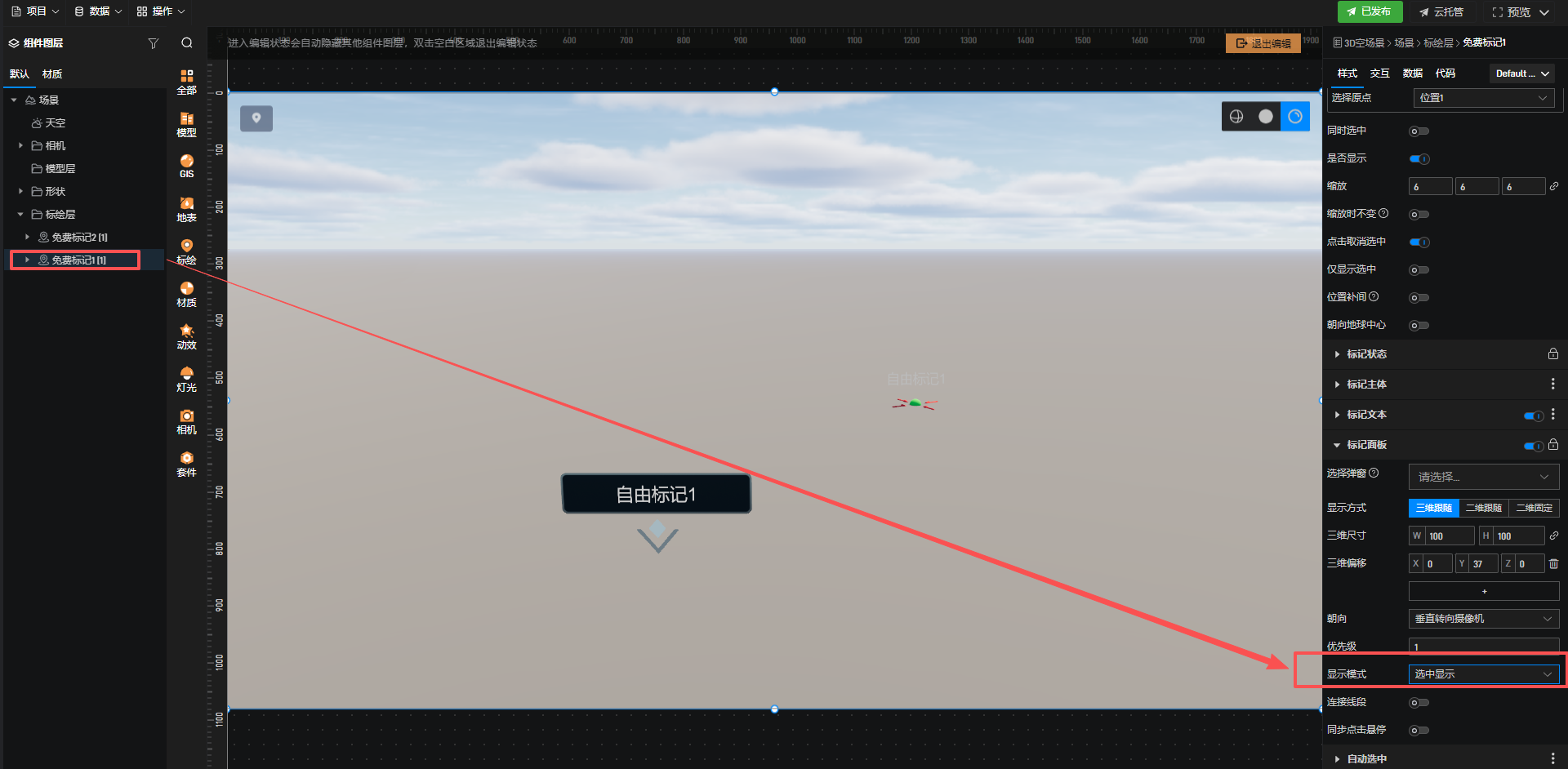This screenshot has height=769, width=1568.
Task: Click the filter icon in layer panel
Action: (x=153, y=43)
